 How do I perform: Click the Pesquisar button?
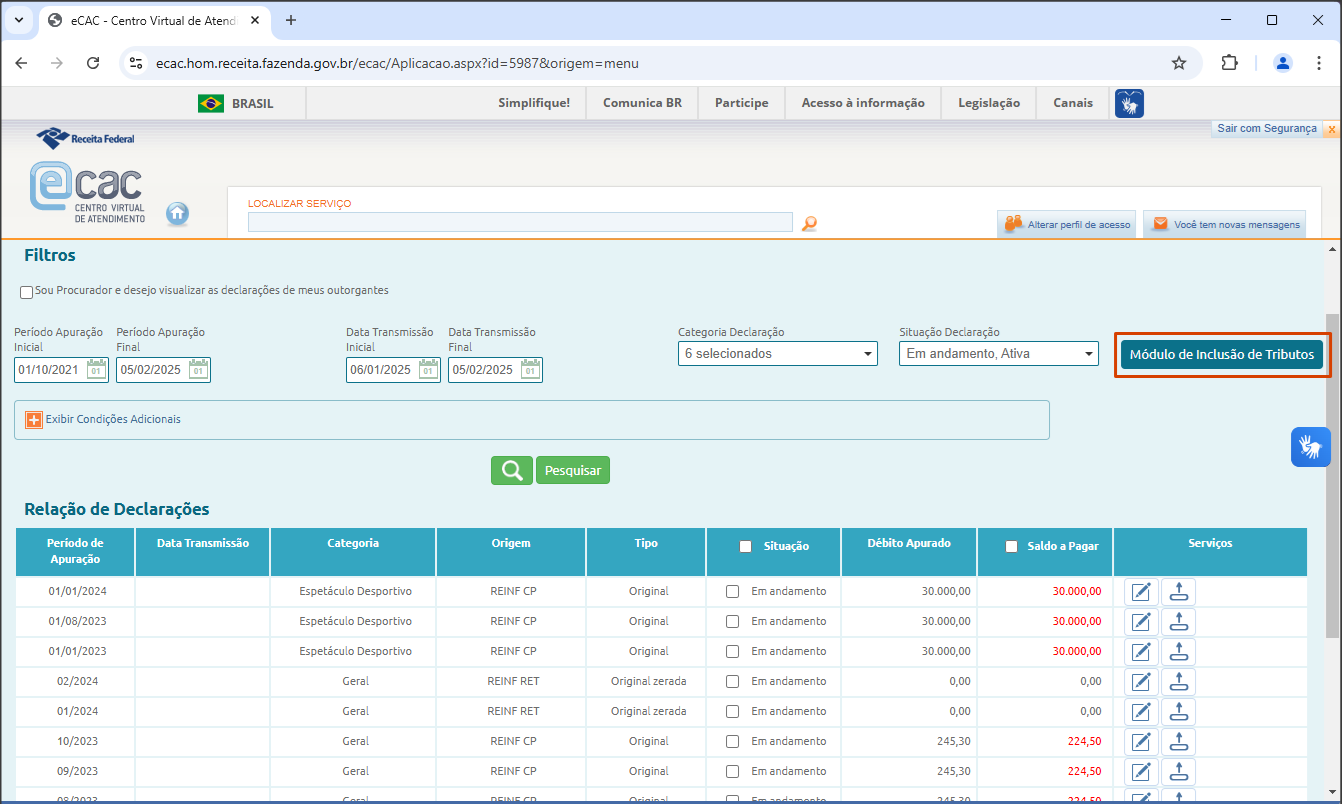tap(573, 470)
